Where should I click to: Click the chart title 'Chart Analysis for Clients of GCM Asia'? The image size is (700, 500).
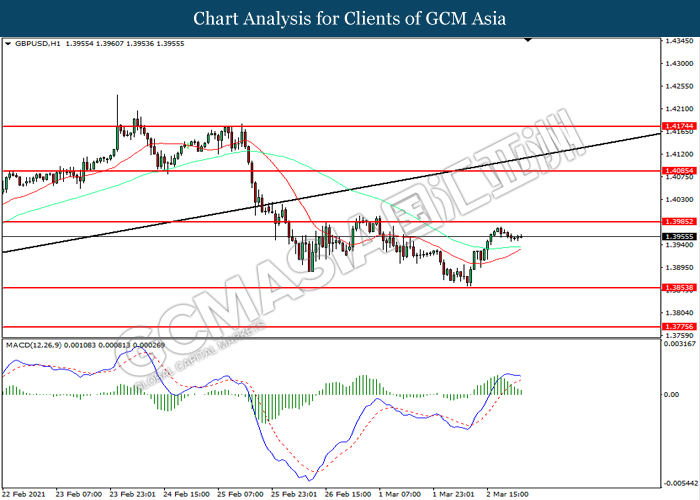(x=349, y=18)
